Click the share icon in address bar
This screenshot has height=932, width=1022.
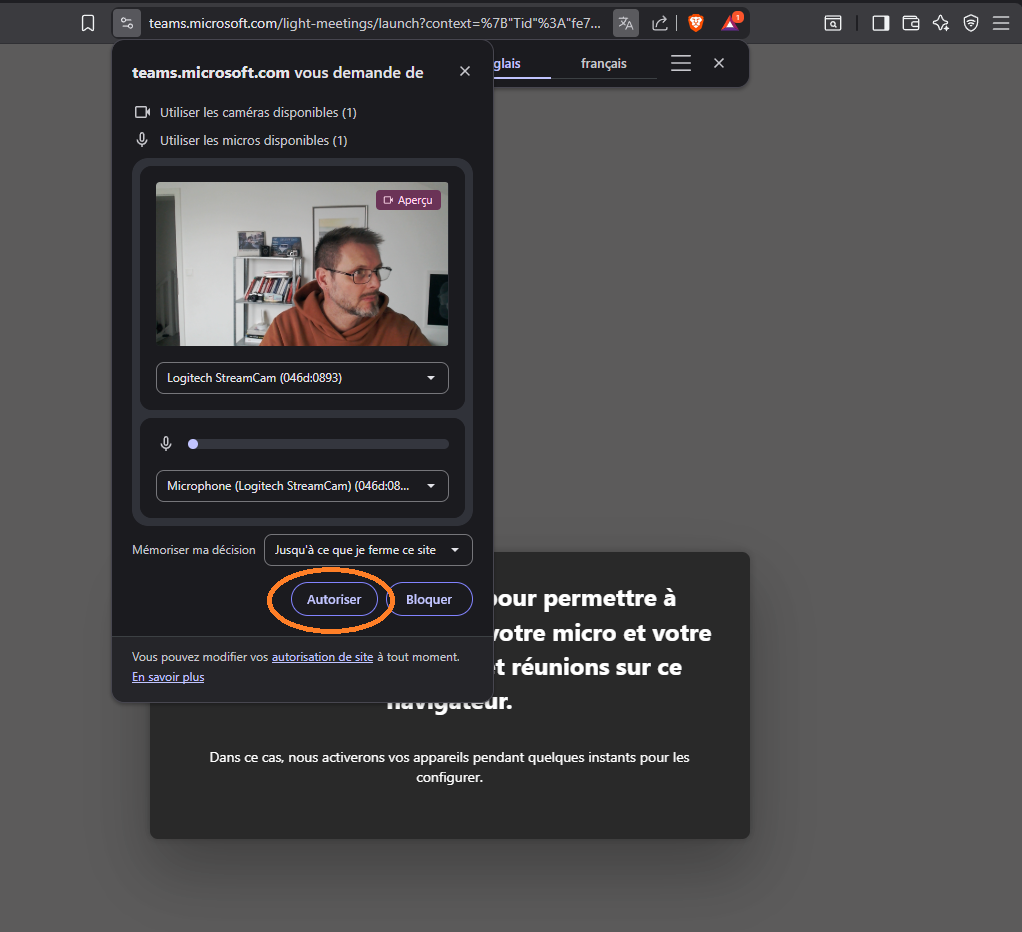pyautogui.click(x=660, y=23)
